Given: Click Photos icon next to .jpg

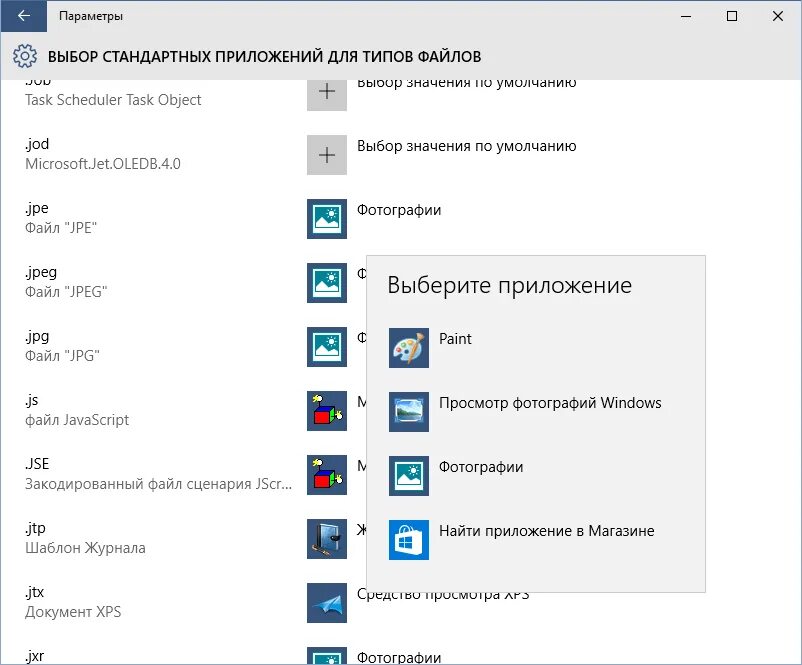Looking at the screenshot, I should tap(327, 347).
